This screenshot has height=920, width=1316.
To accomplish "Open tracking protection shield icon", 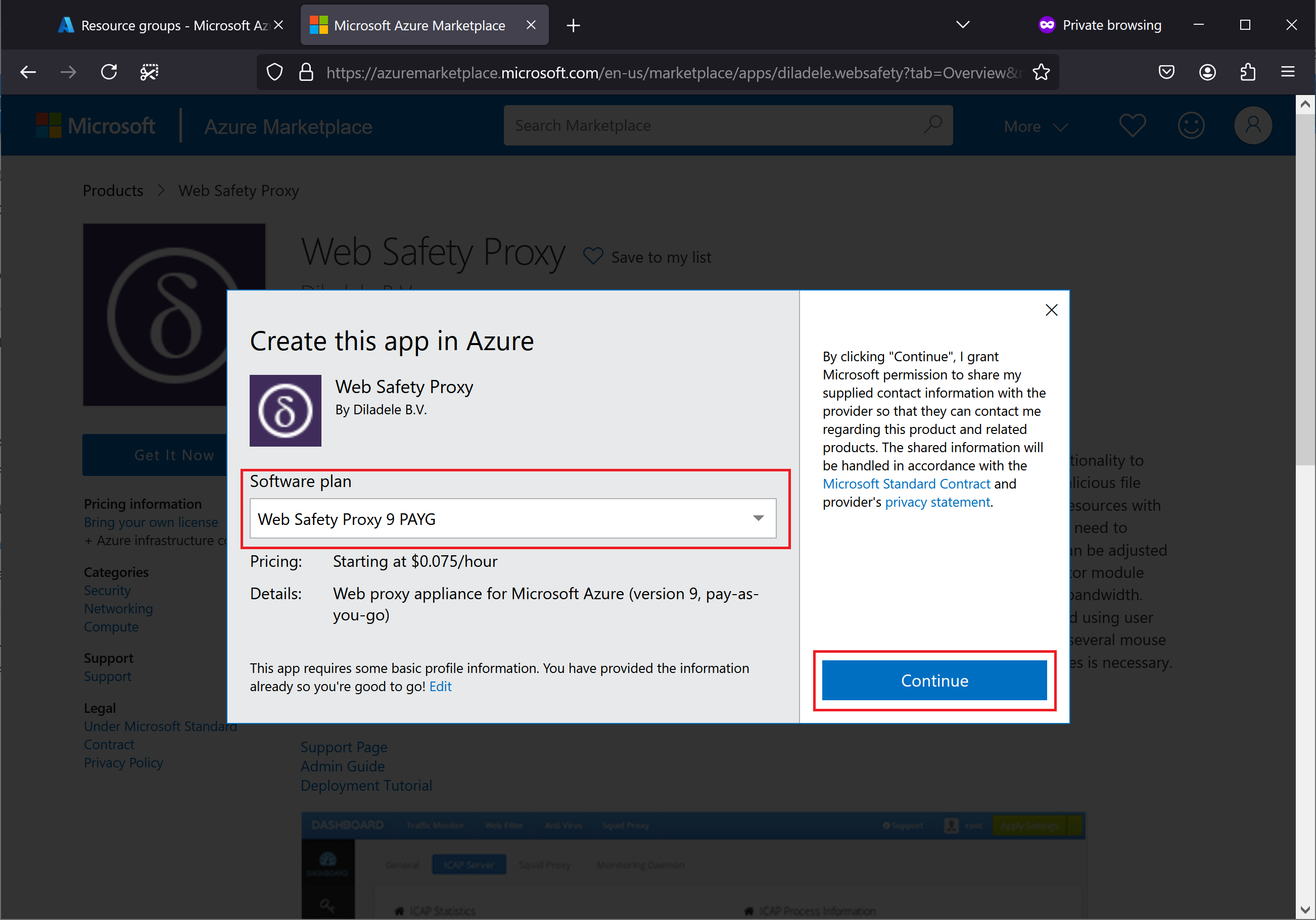I will click(x=275, y=72).
